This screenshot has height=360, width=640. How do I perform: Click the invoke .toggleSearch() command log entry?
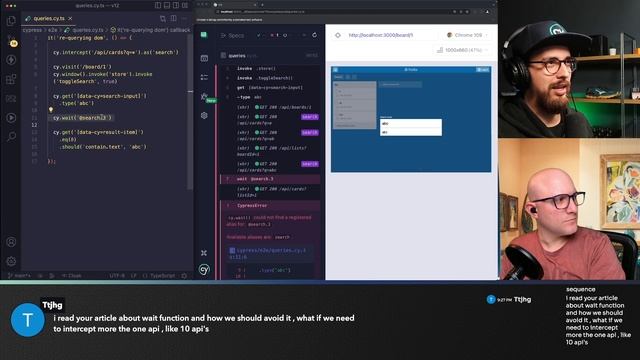coord(270,78)
